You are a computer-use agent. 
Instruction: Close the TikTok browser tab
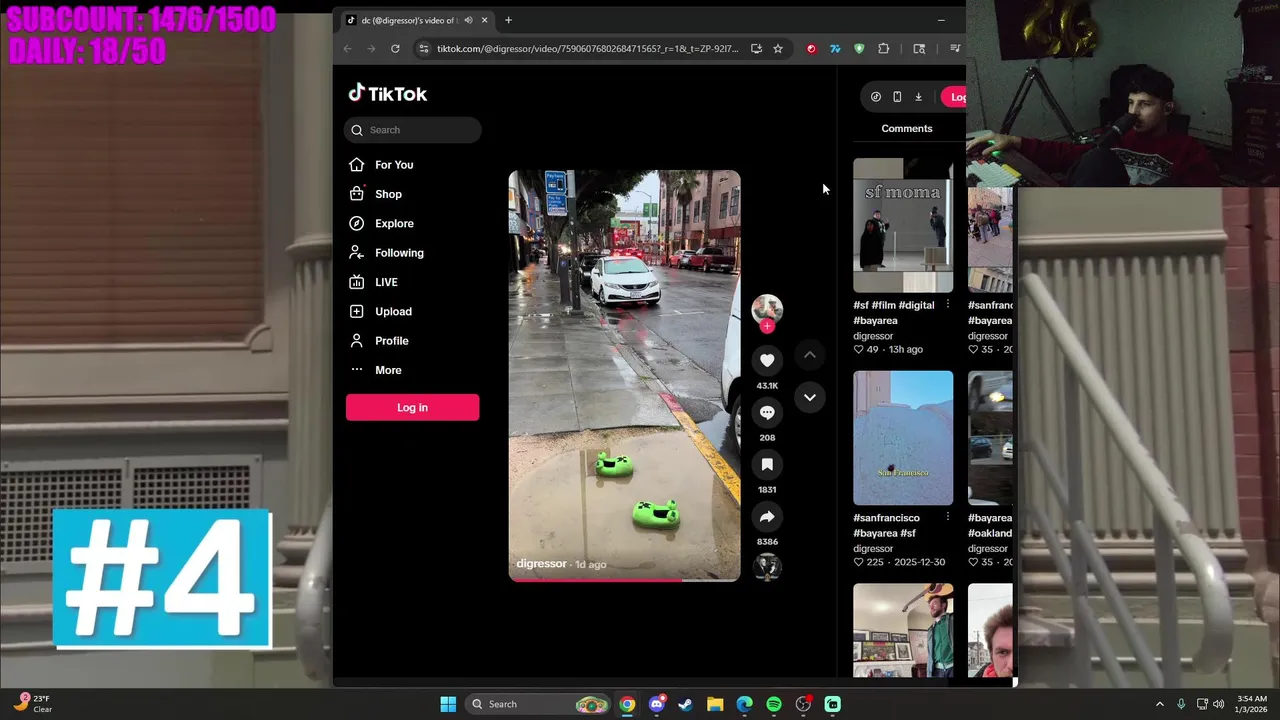(484, 20)
